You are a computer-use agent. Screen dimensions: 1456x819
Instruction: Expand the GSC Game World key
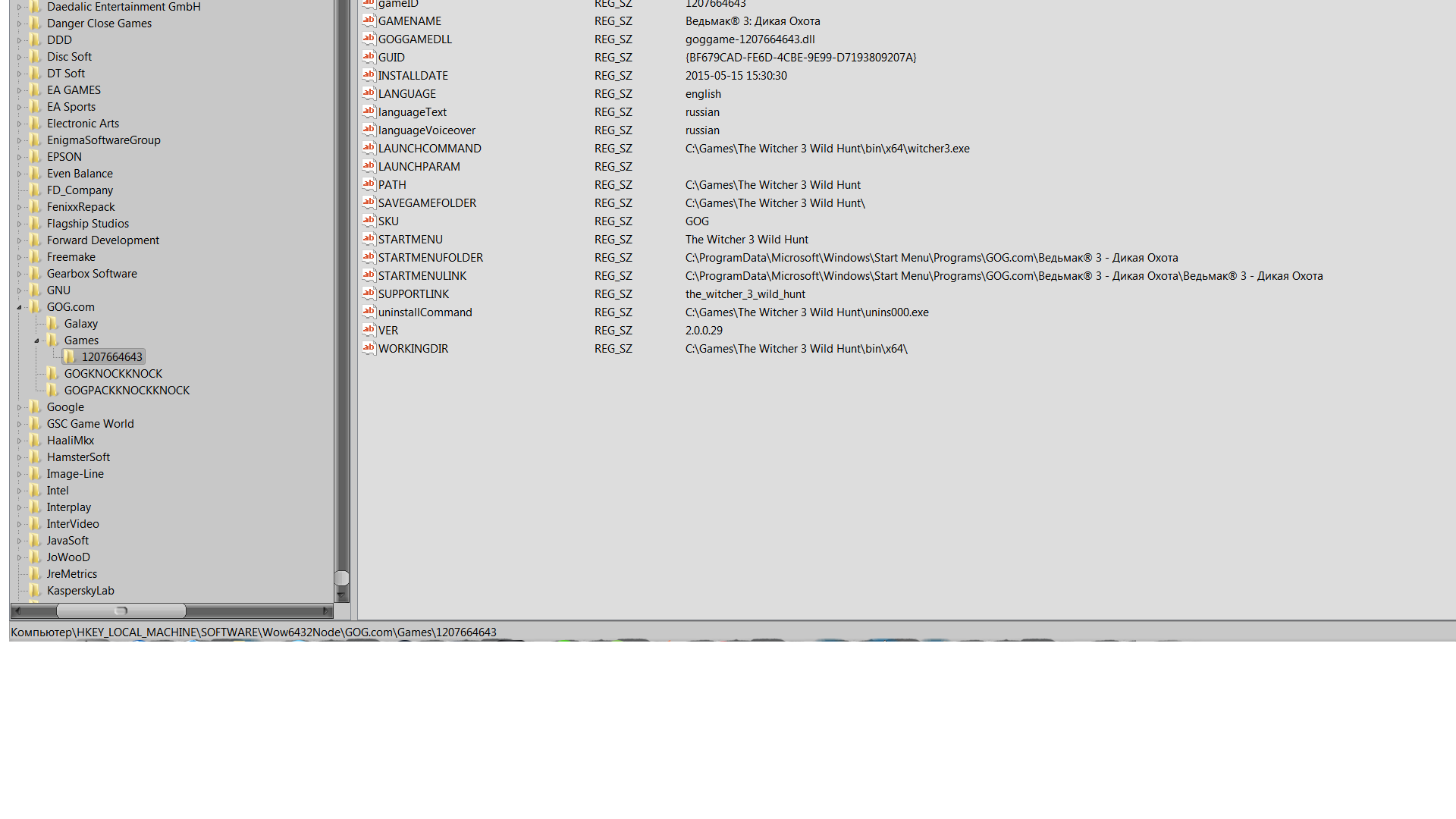tap(19, 424)
